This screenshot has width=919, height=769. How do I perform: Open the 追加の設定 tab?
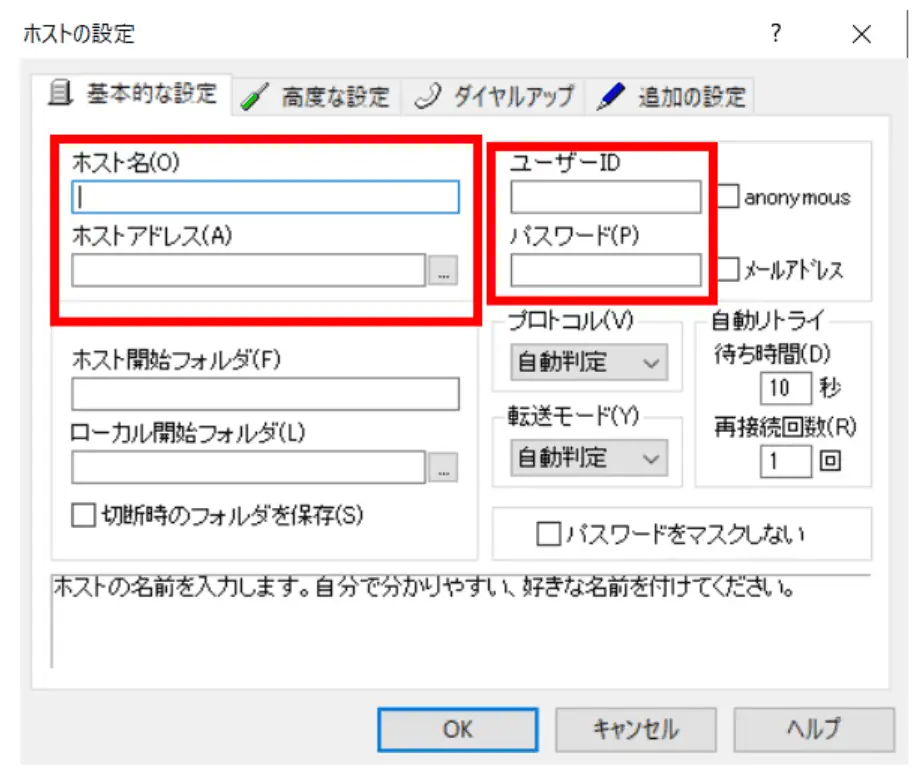coord(670,97)
